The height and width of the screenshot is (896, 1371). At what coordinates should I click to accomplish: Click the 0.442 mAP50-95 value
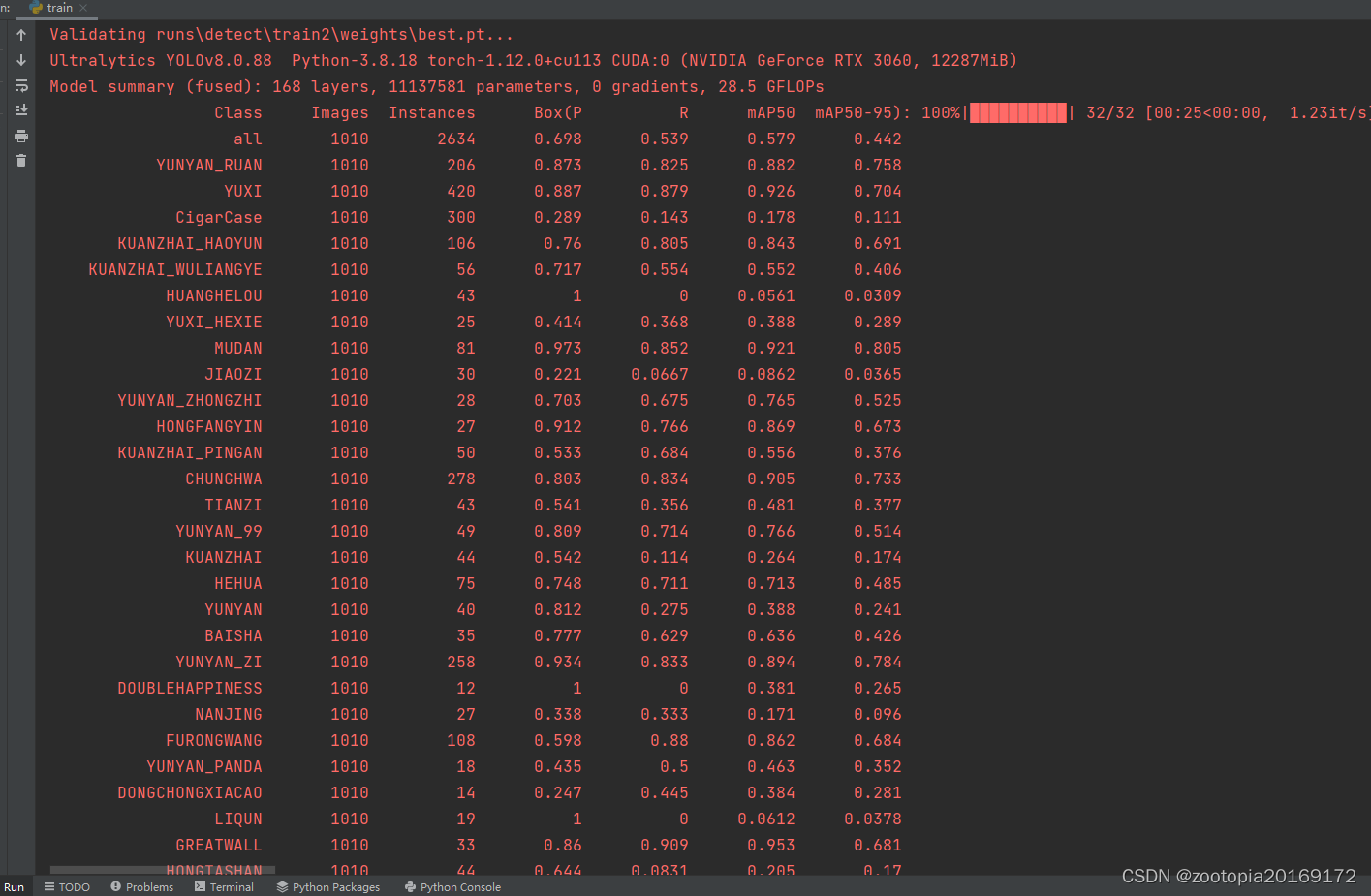pos(878,139)
